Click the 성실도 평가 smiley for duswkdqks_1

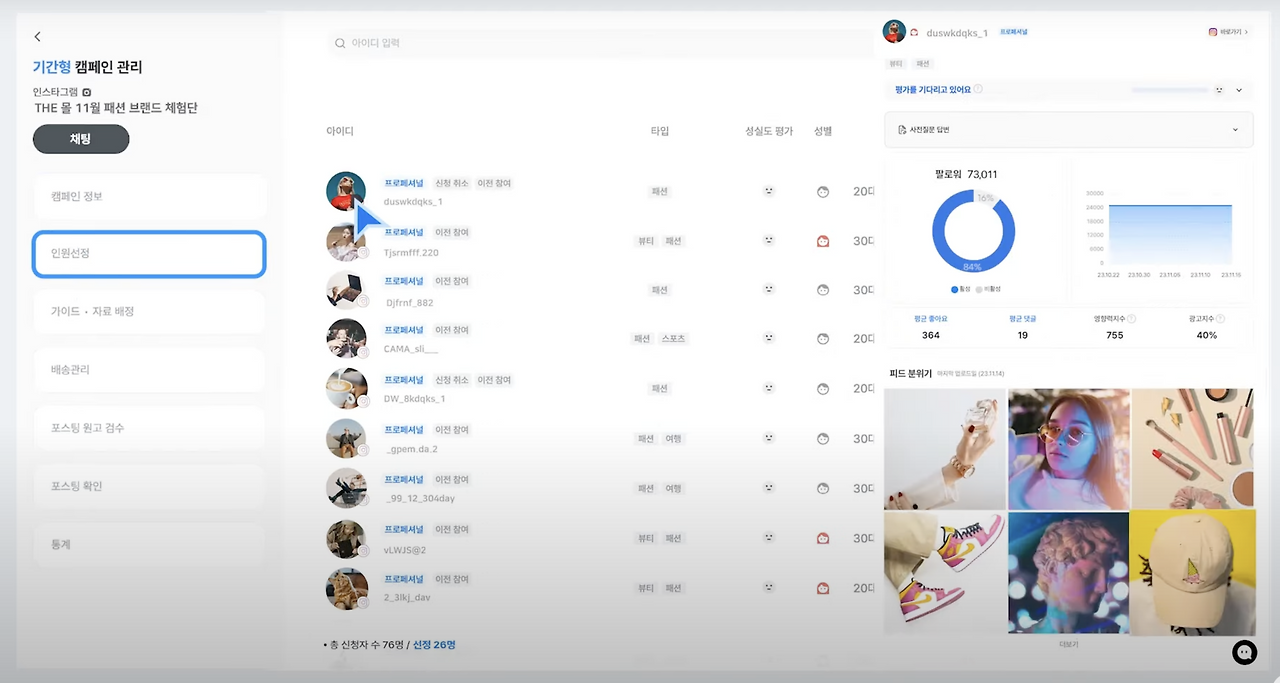click(768, 191)
